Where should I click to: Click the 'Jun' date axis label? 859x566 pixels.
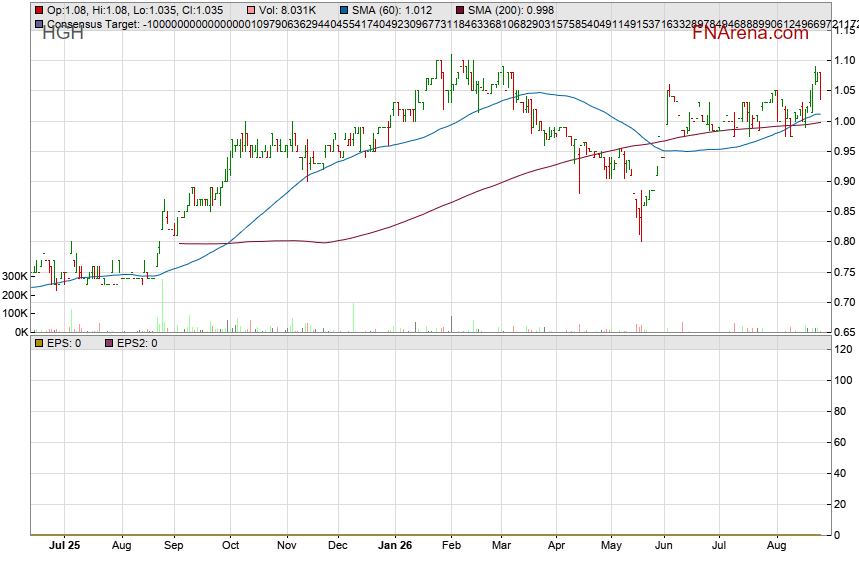pos(664,546)
